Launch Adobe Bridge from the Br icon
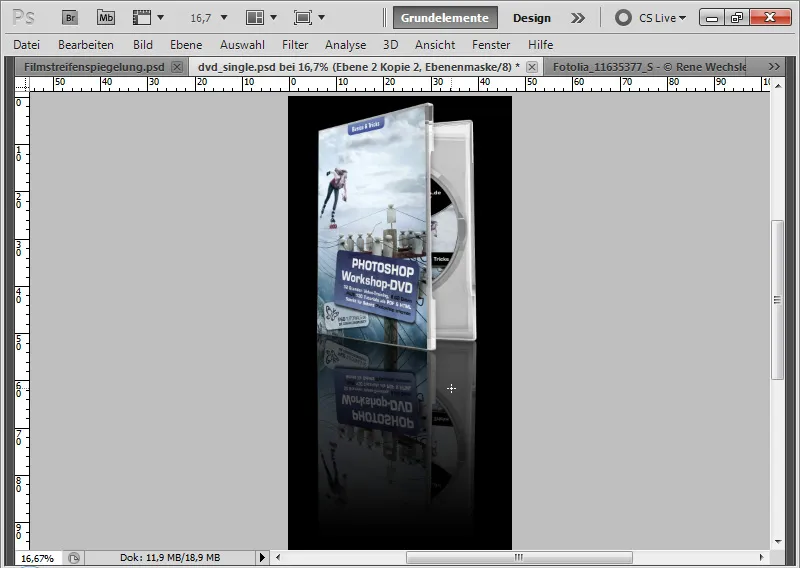800x568 pixels. pos(70,18)
